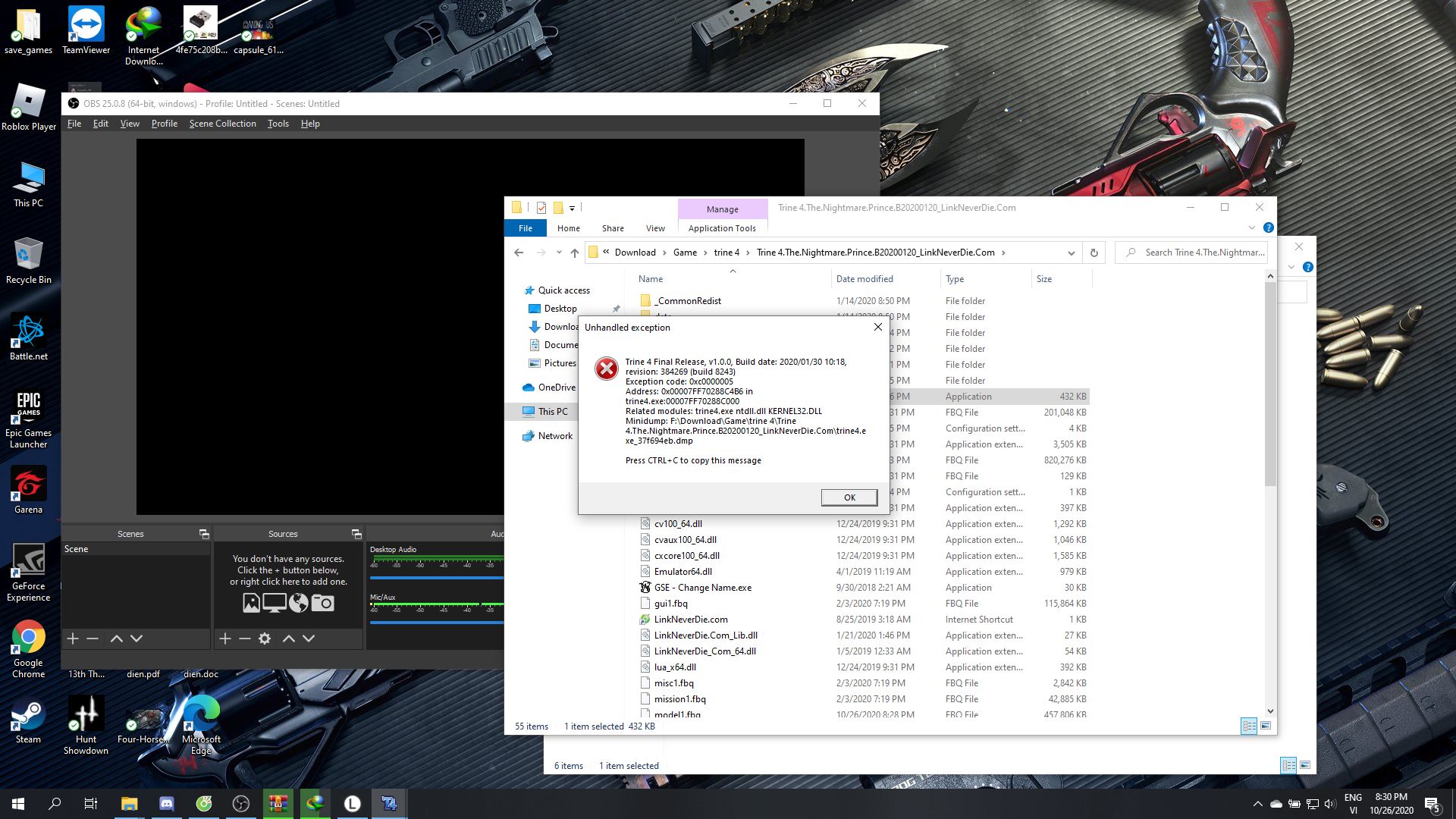
Task: Switch Explorer to details view
Action: pos(1249,726)
